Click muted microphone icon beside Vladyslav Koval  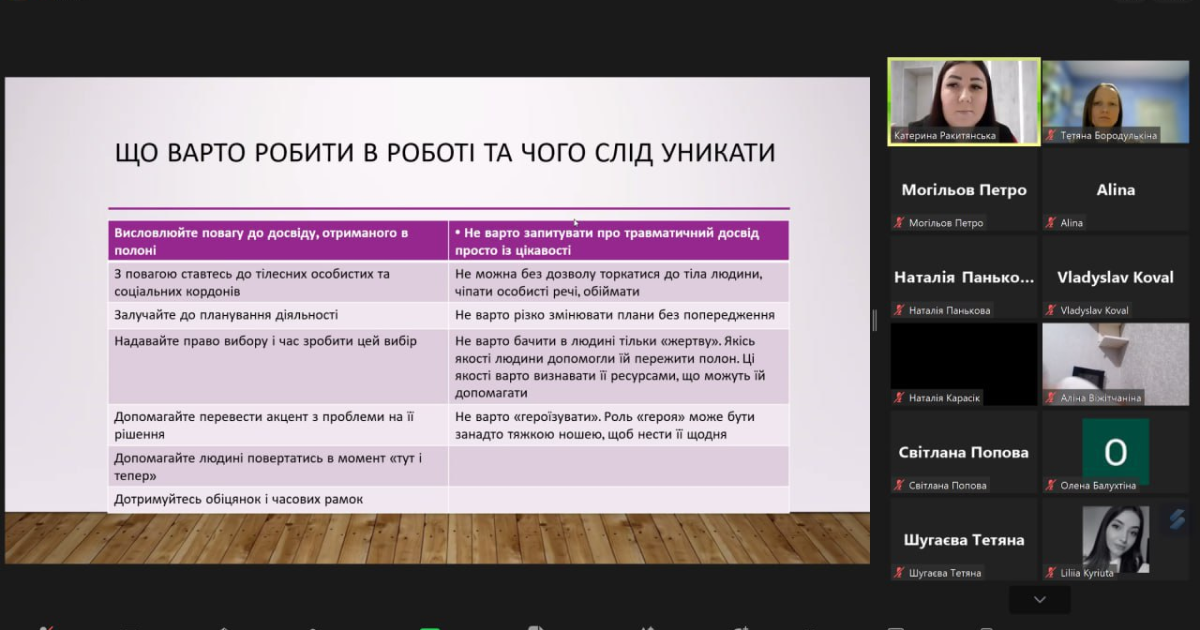(1051, 310)
